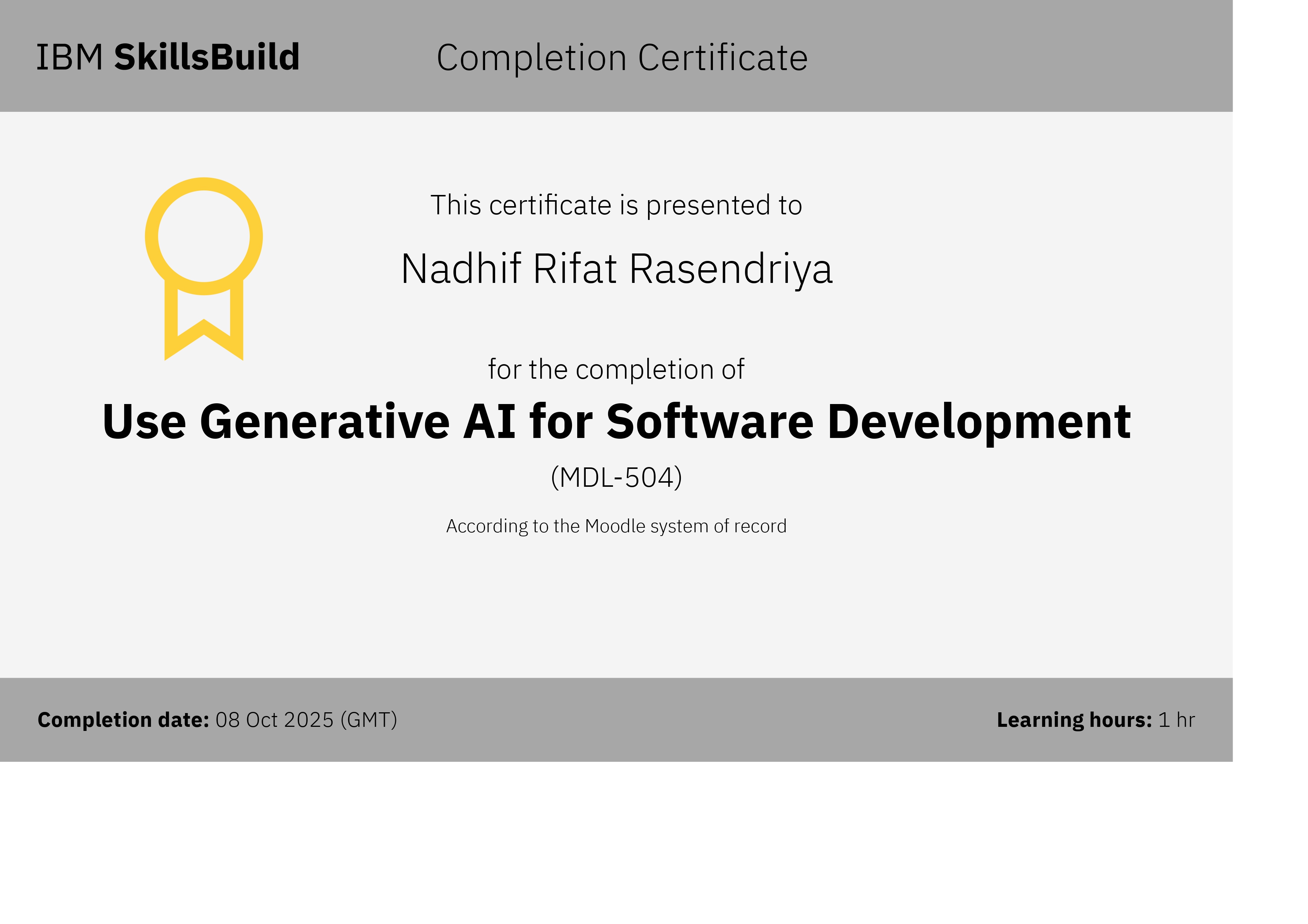The height and width of the screenshot is (924, 1308).
Task: Click the yellow award ribbon icon
Action: coord(204,269)
